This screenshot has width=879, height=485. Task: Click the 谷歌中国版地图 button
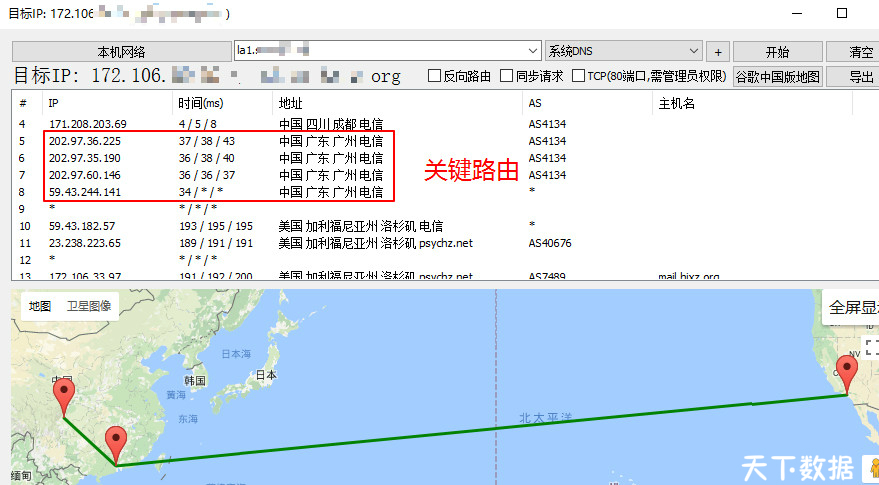tap(777, 76)
